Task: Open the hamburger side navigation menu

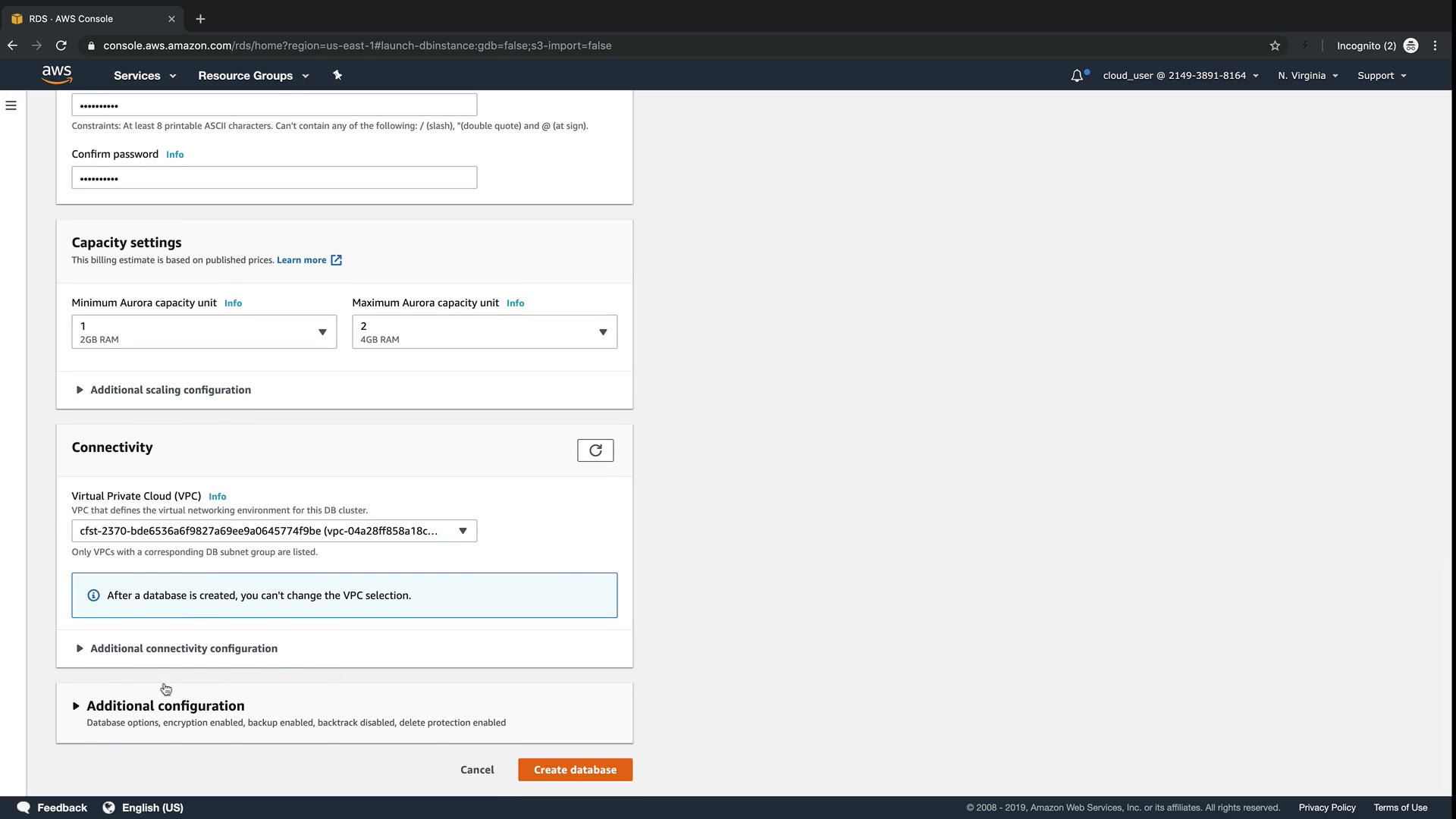Action: tap(11, 105)
